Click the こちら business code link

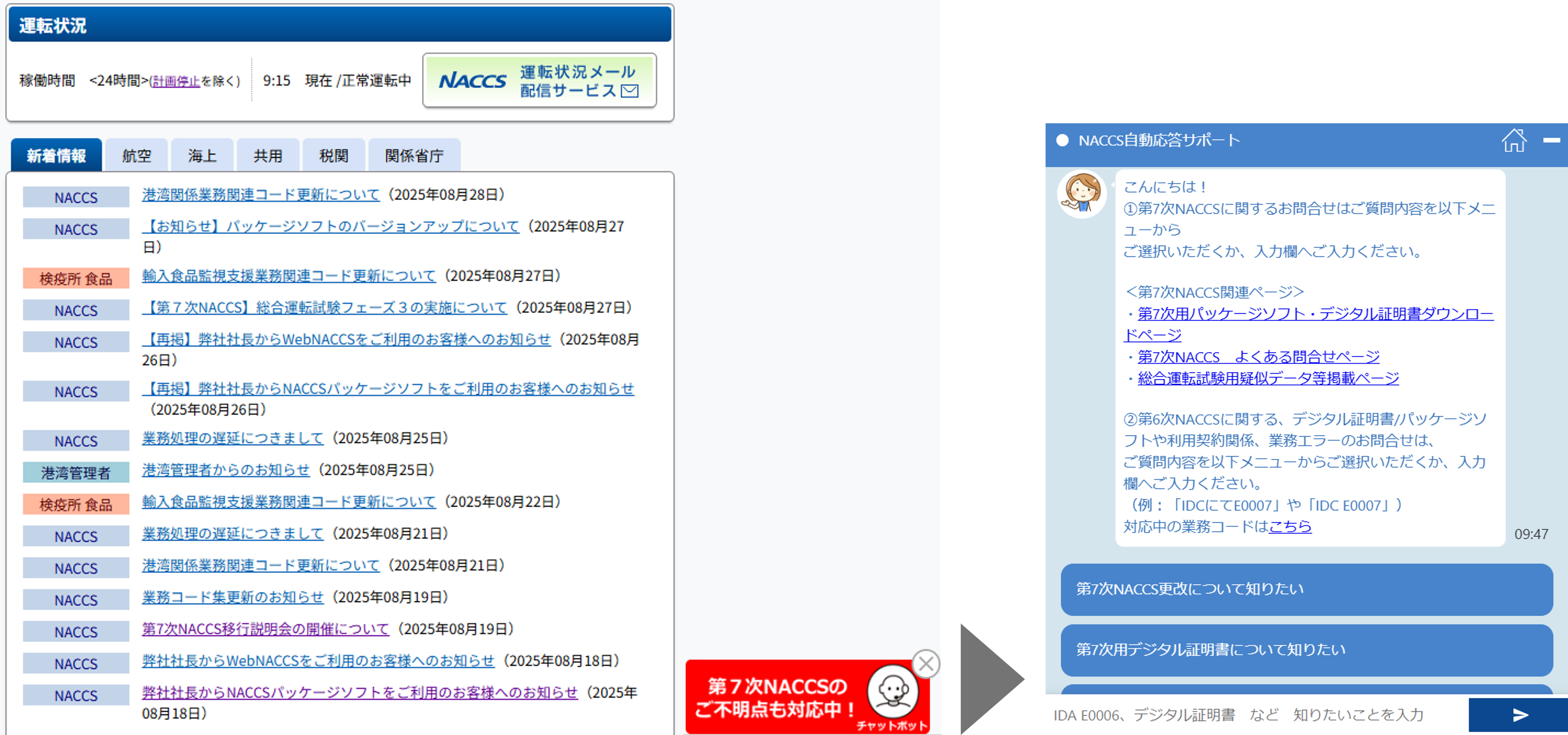1290,526
